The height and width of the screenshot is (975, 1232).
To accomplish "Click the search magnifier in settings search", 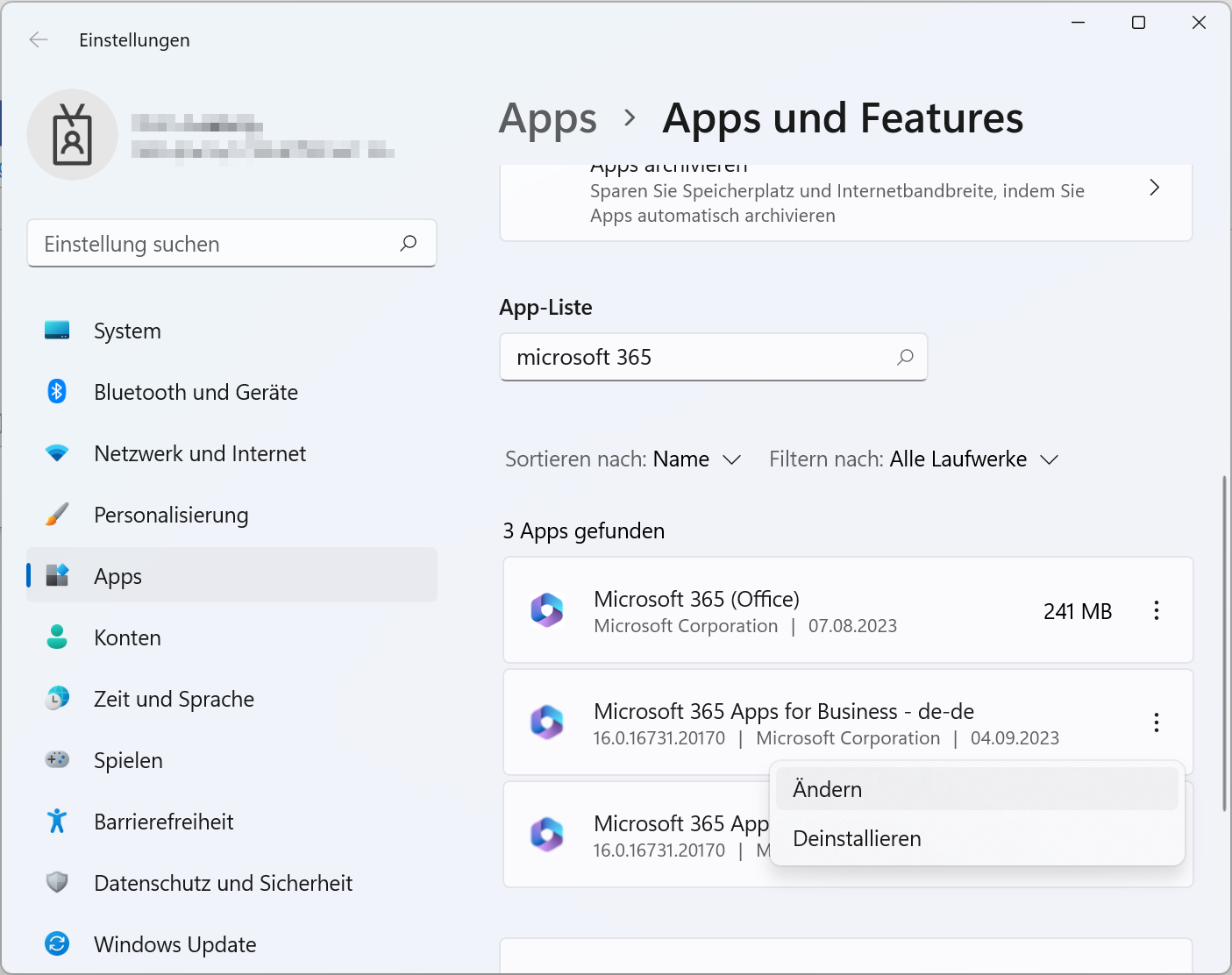I will coord(408,243).
